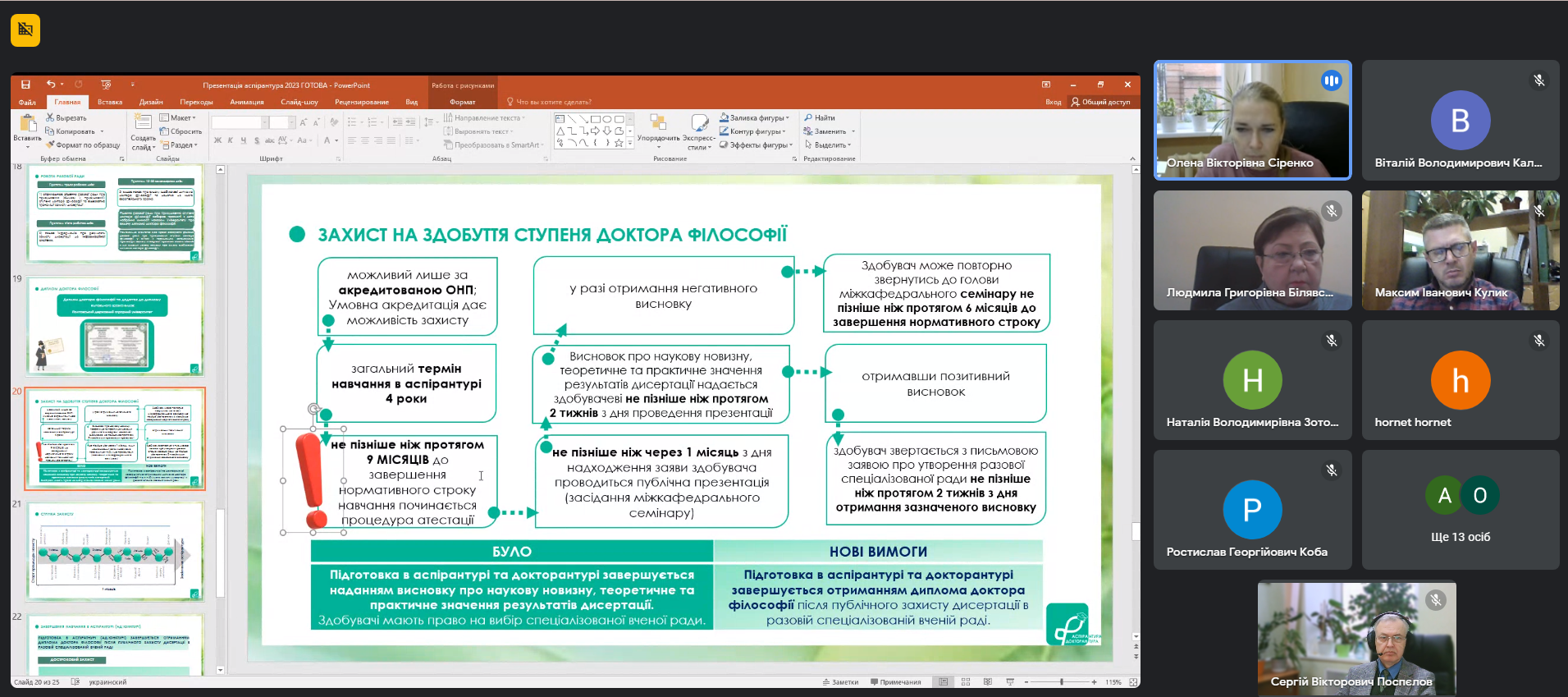Click the Упорядочить arrange icon
1568x697 pixels.
(x=658, y=122)
